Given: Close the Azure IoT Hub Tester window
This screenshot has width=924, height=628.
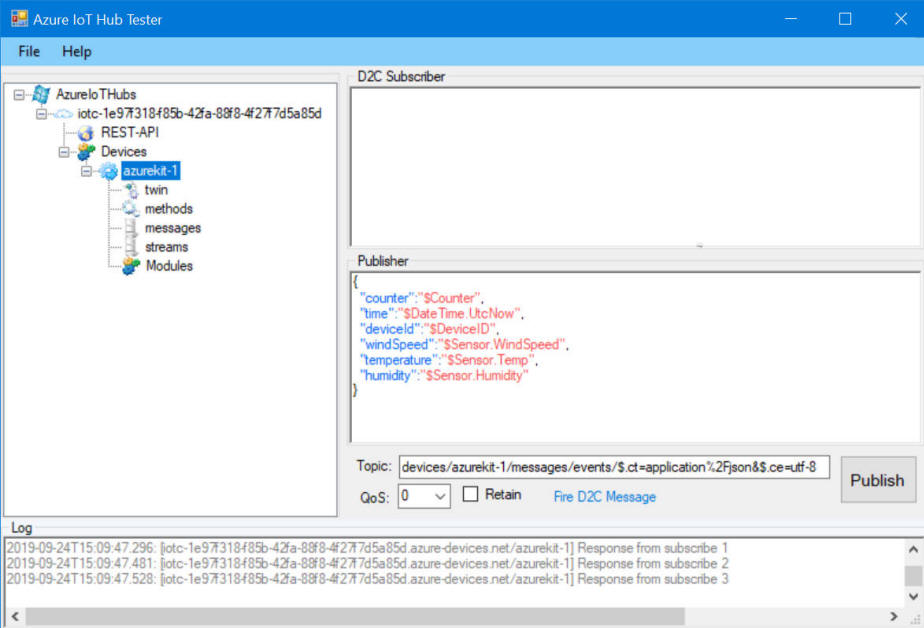Looking at the screenshot, I should [x=900, y=19].
